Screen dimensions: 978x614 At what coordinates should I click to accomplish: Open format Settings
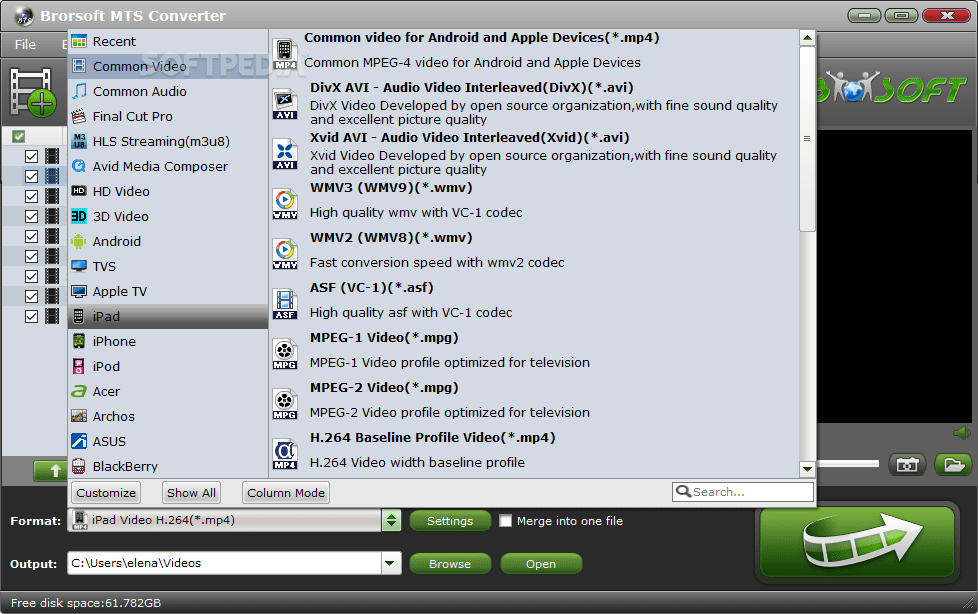tap(450, 520)
